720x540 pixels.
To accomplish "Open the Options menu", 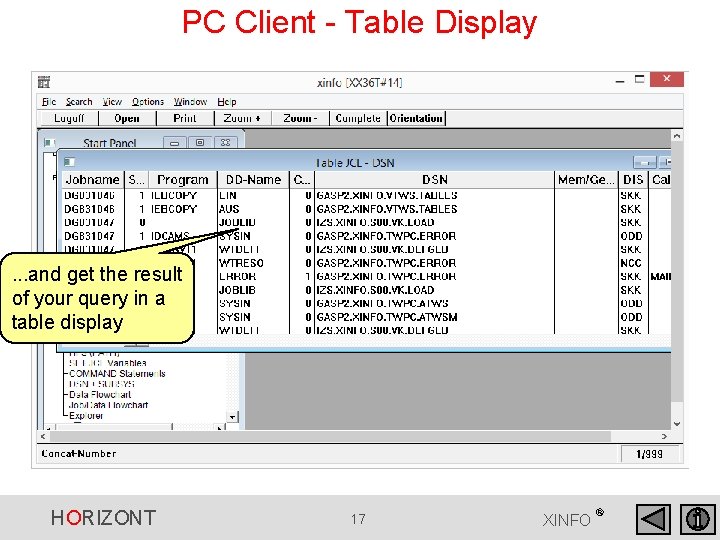I will point(148,101).
